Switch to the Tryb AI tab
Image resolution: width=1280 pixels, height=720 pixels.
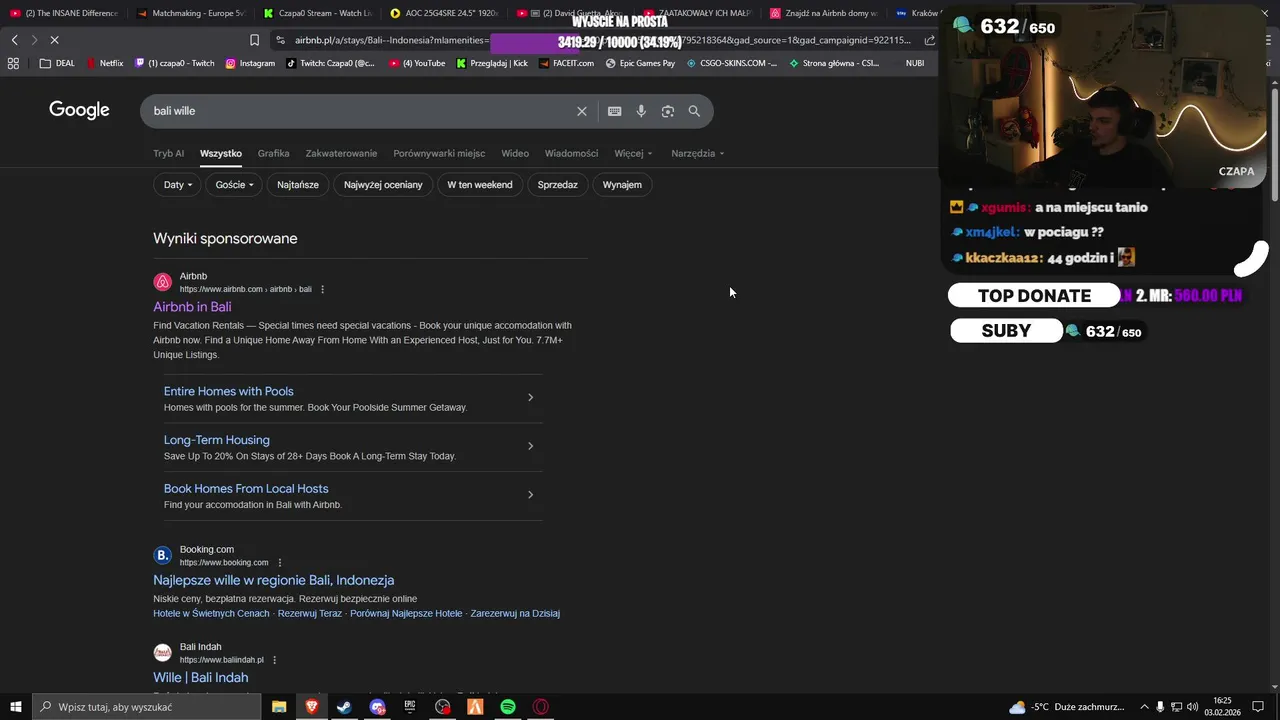[168, 153]
